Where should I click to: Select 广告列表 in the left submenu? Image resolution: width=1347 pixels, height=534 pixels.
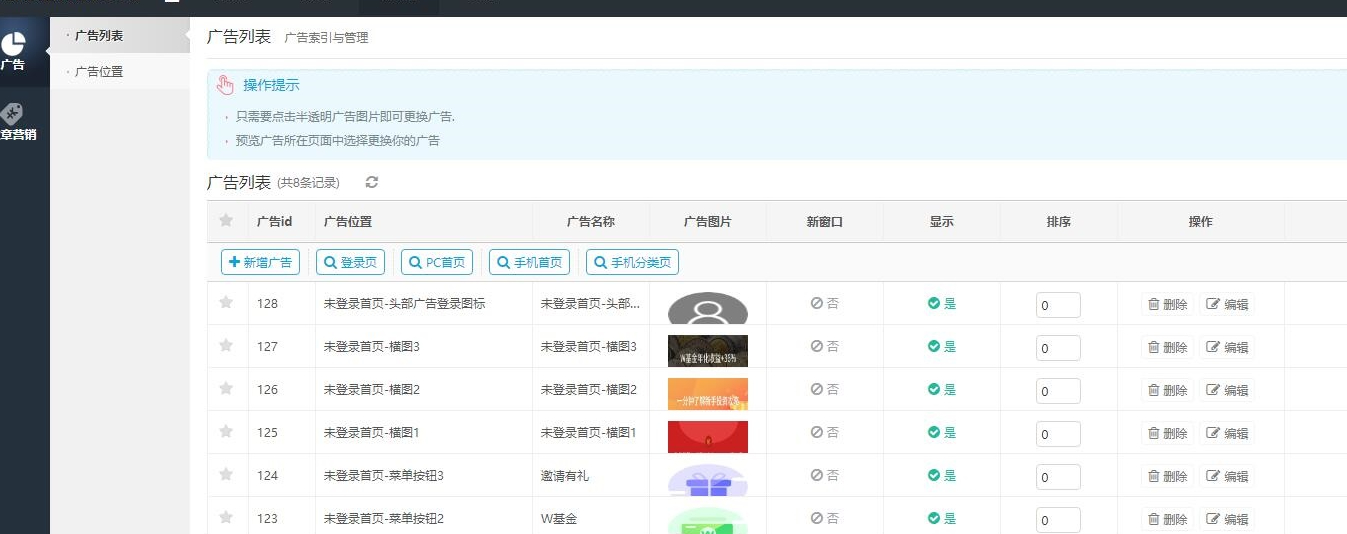pos(119,36)
